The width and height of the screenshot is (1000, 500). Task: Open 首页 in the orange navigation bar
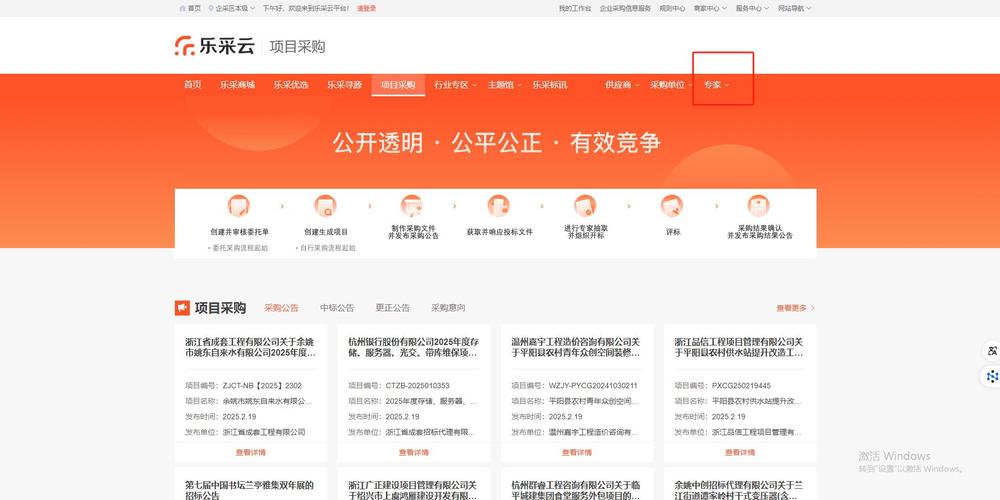click(193, 85)
